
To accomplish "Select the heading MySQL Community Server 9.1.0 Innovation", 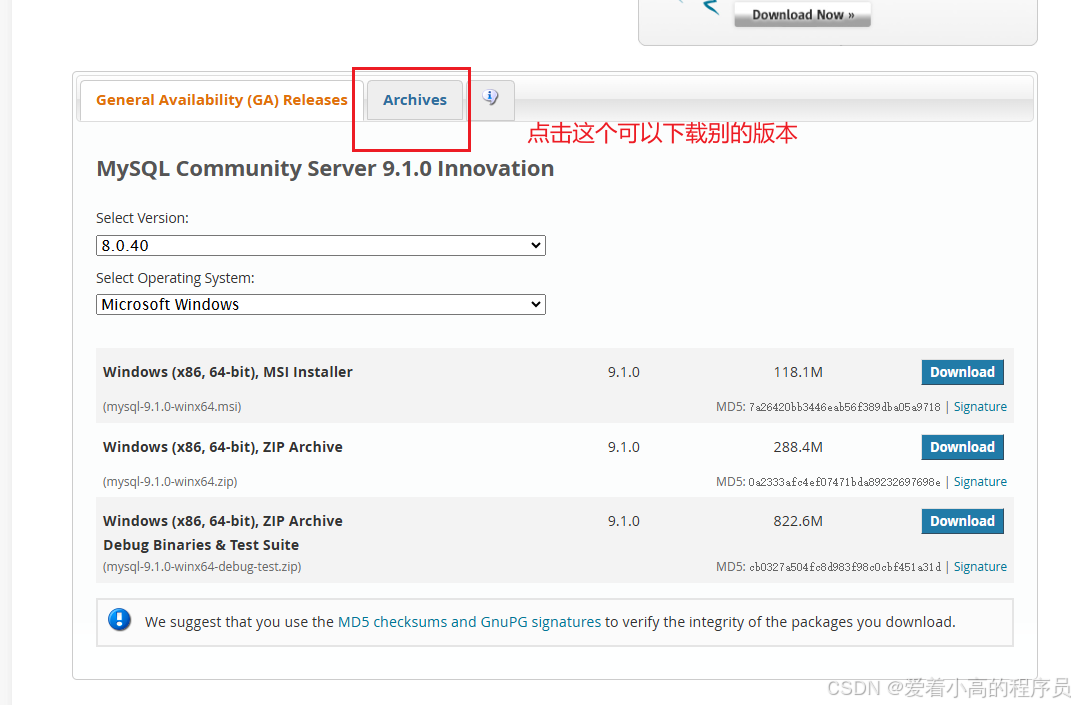I will pyautogui.click(x=325, y=169).
